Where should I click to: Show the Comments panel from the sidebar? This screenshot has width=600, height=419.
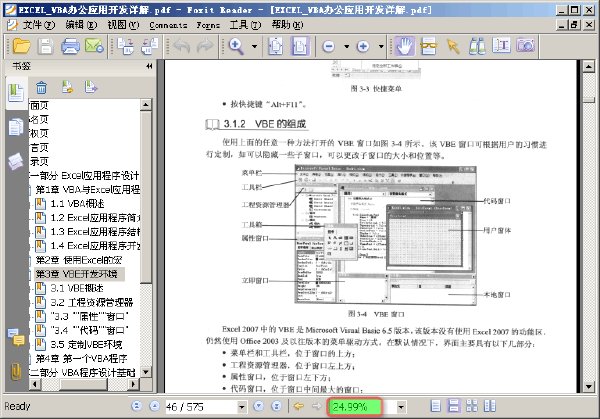(x=16, y=337)
